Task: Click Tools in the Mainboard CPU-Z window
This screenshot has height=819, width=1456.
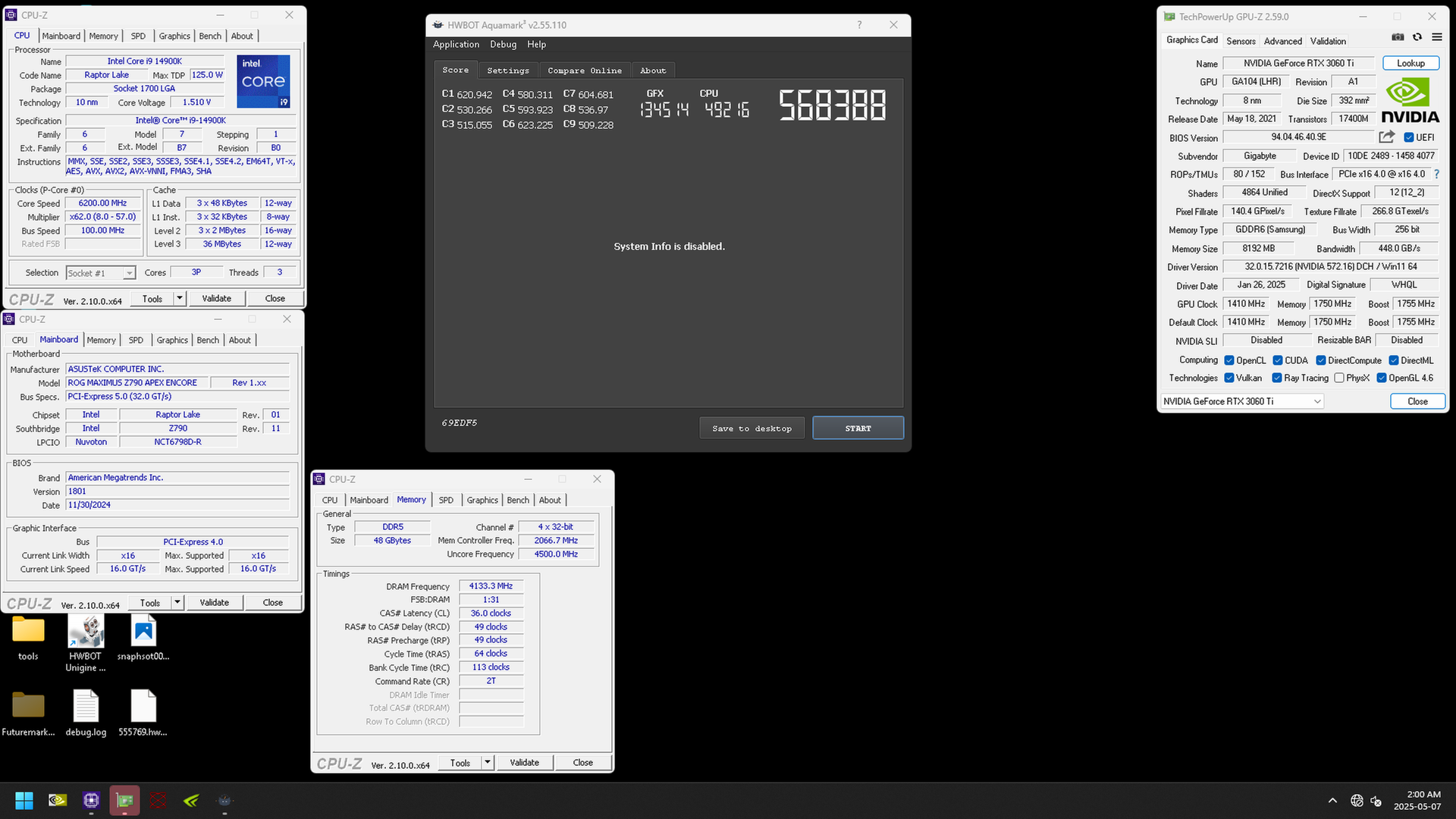Action: (x=149, y=603)
